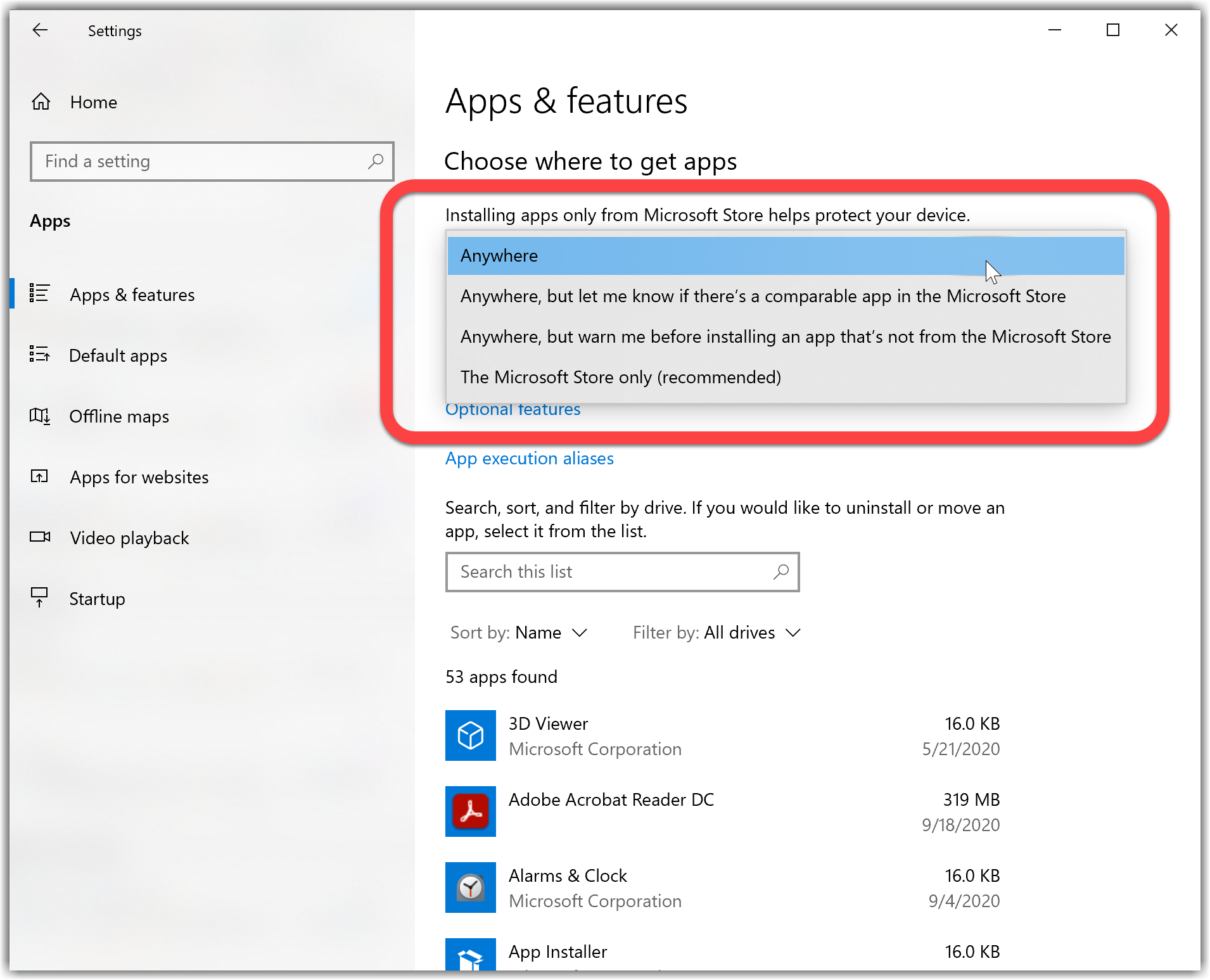The height and width of the screenshot is (980, 1210).
Task: Click the 3D Viewer app icon
Action: [470, 735]
